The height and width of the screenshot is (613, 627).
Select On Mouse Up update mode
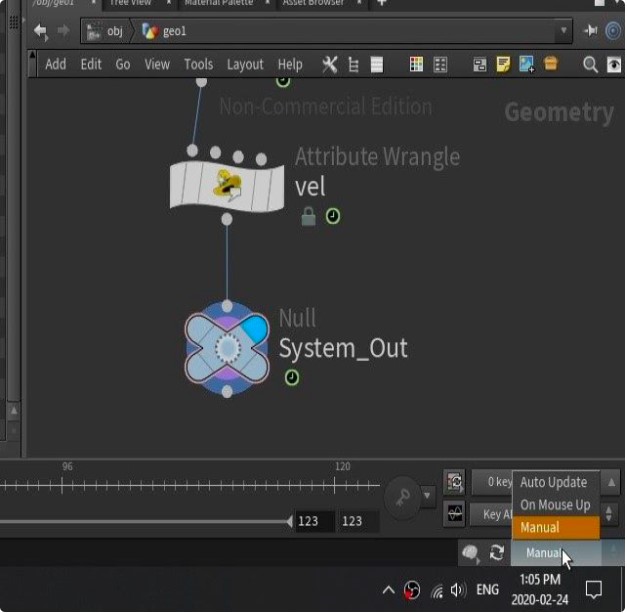click(555, 505)
